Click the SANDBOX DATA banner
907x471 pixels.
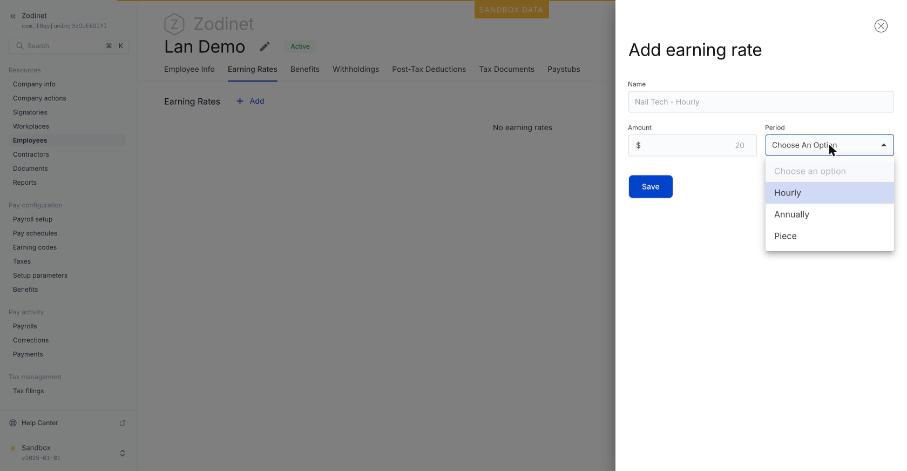coord(511,10)
